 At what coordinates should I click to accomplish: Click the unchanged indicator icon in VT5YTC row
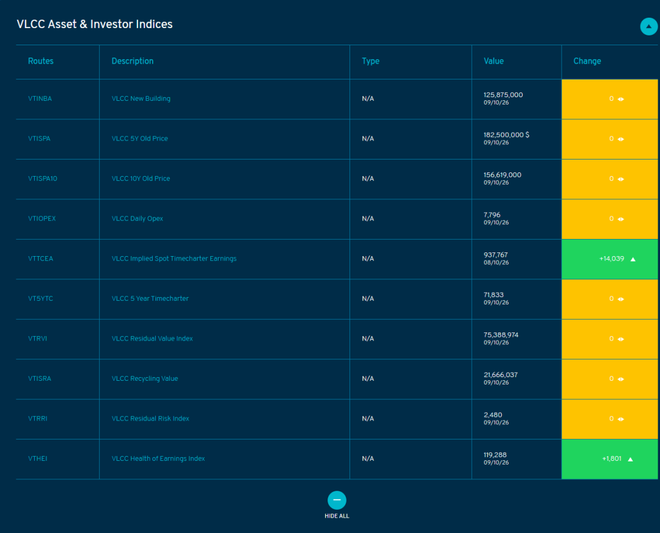pyautogui.click(x=620, y=299)
